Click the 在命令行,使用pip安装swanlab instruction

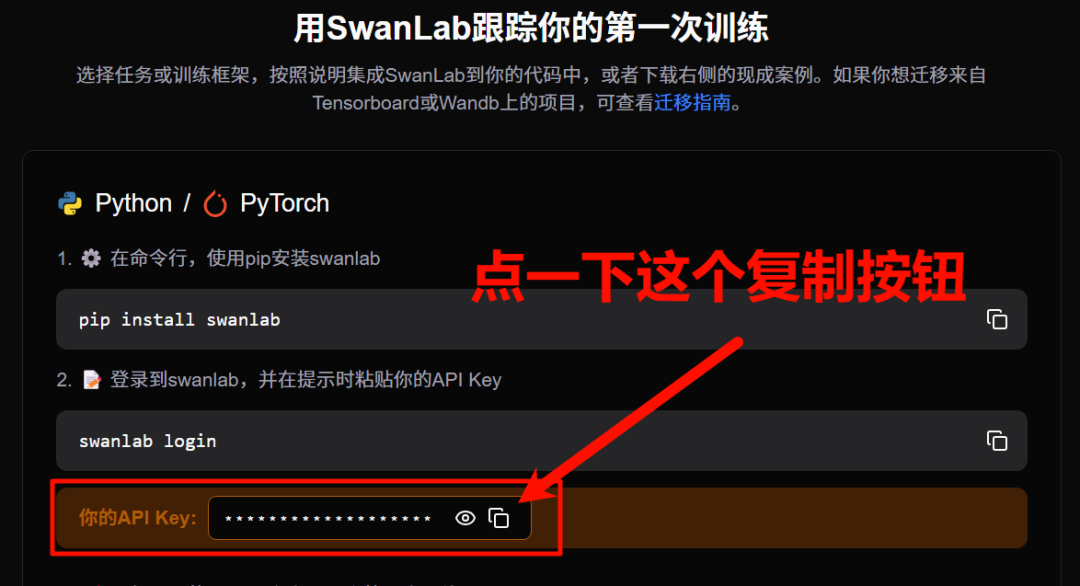pos(245,259)
